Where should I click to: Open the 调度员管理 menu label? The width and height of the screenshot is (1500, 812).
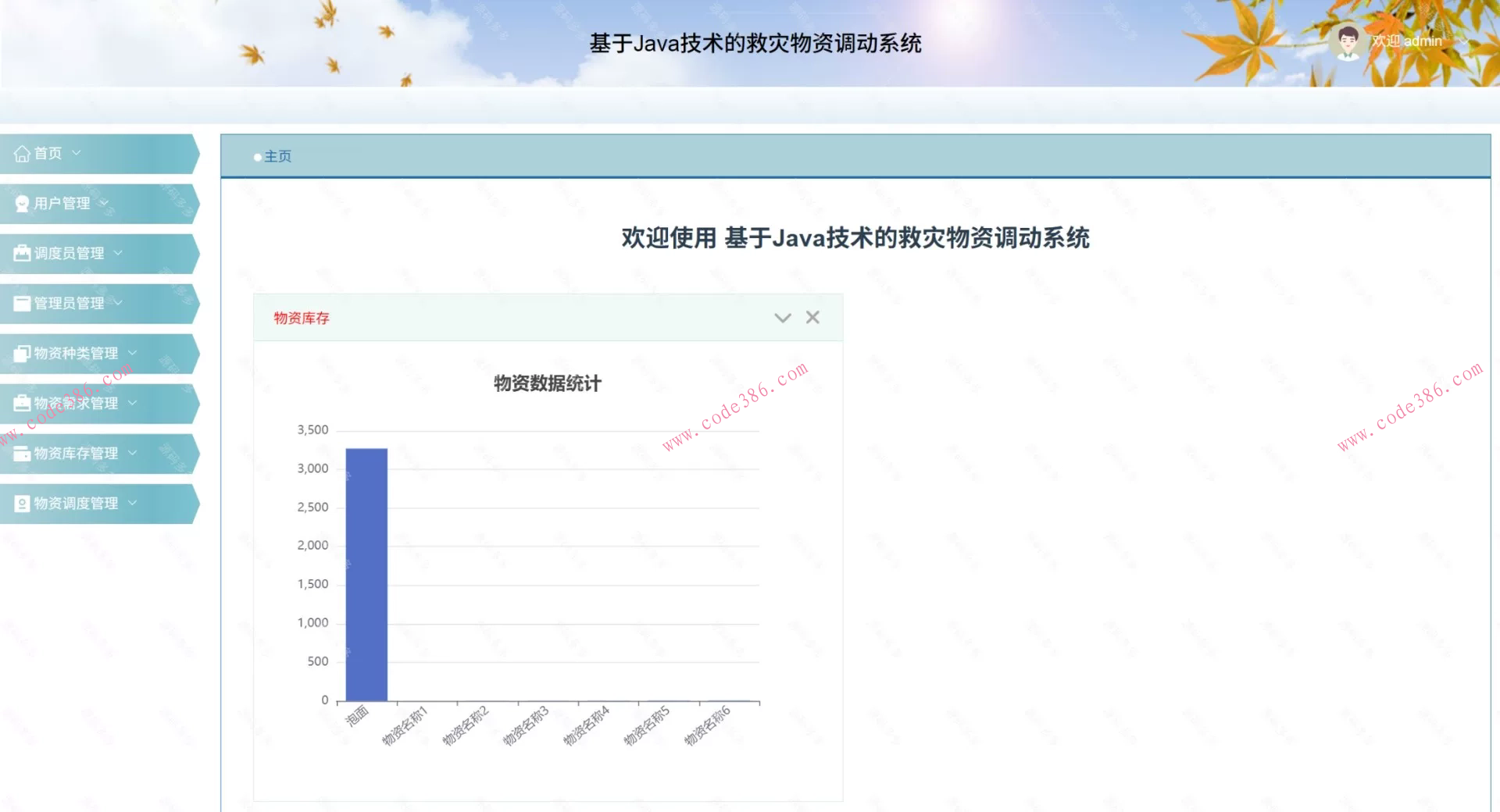click(x=69, y=253)
